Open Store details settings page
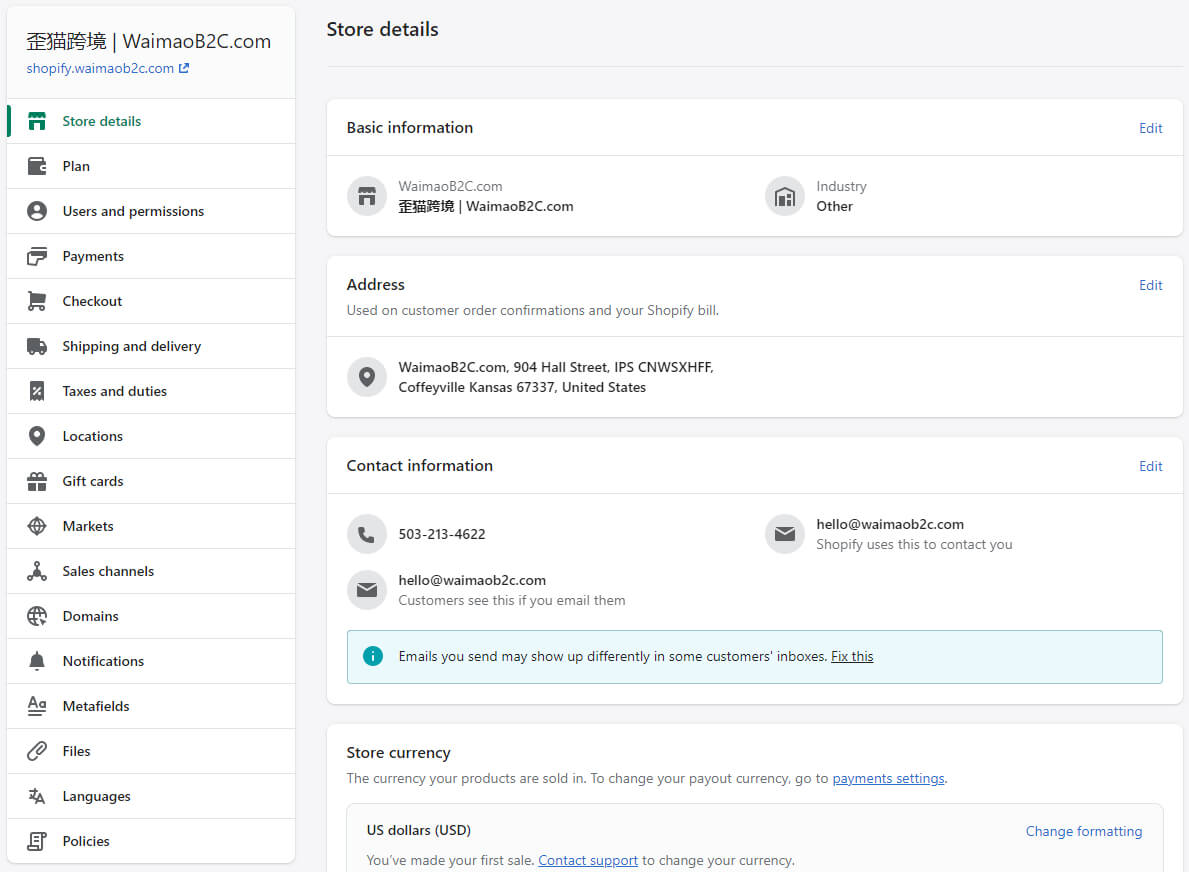Screen dimensions: 1189x872 point(151,121)
